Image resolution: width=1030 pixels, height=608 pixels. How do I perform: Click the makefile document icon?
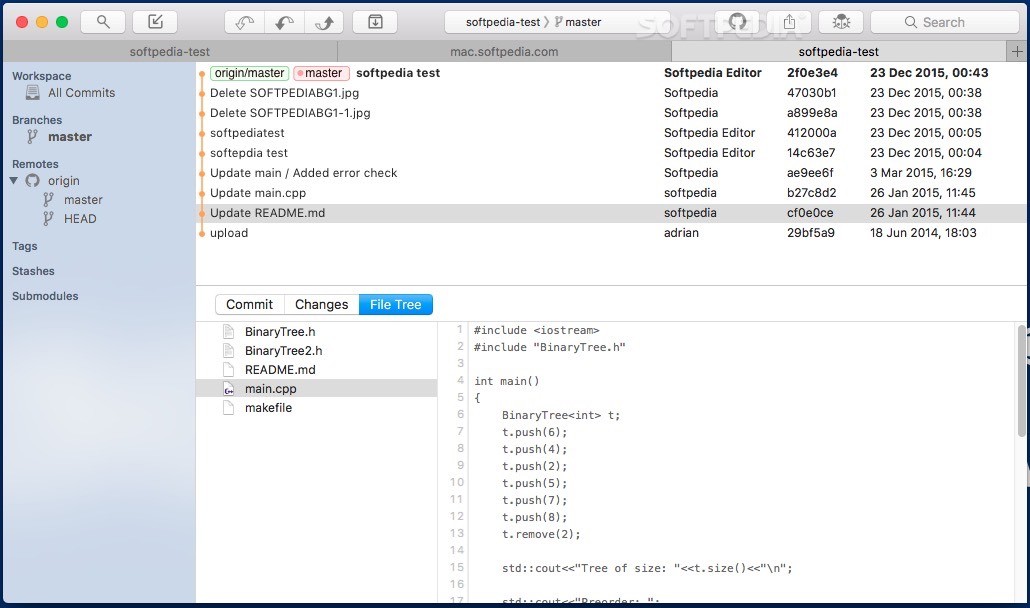[x=228, y=408]
